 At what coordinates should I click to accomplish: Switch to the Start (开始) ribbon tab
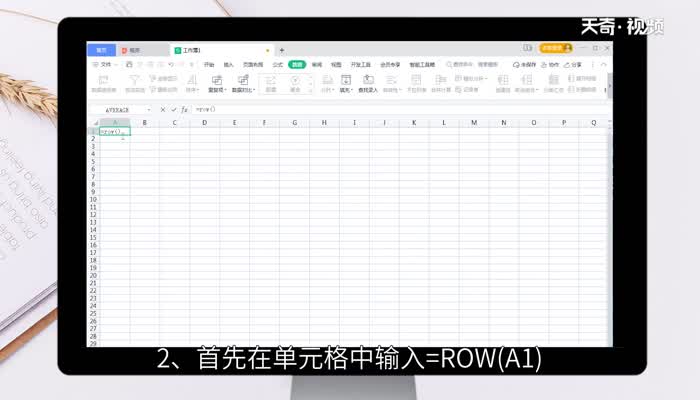tap(209, 65)
